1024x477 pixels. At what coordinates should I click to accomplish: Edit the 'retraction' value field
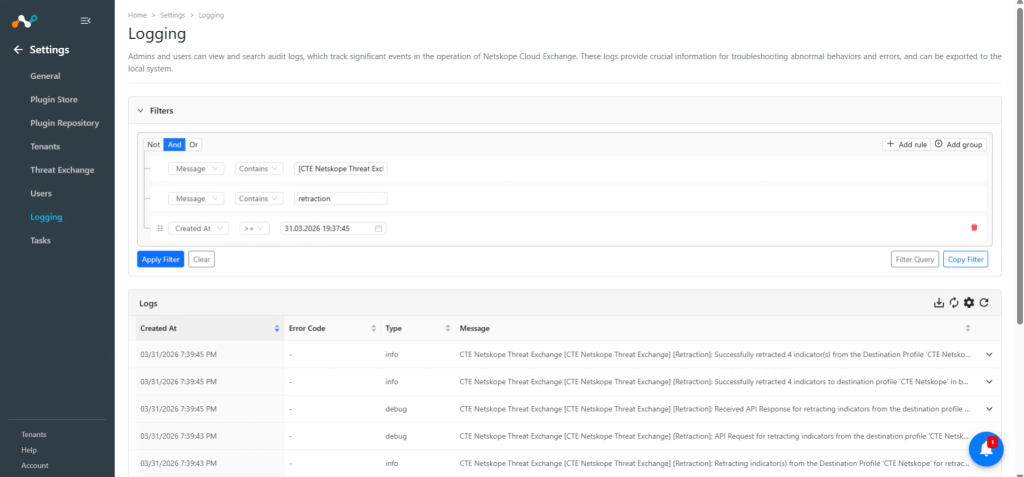point(341,199)
